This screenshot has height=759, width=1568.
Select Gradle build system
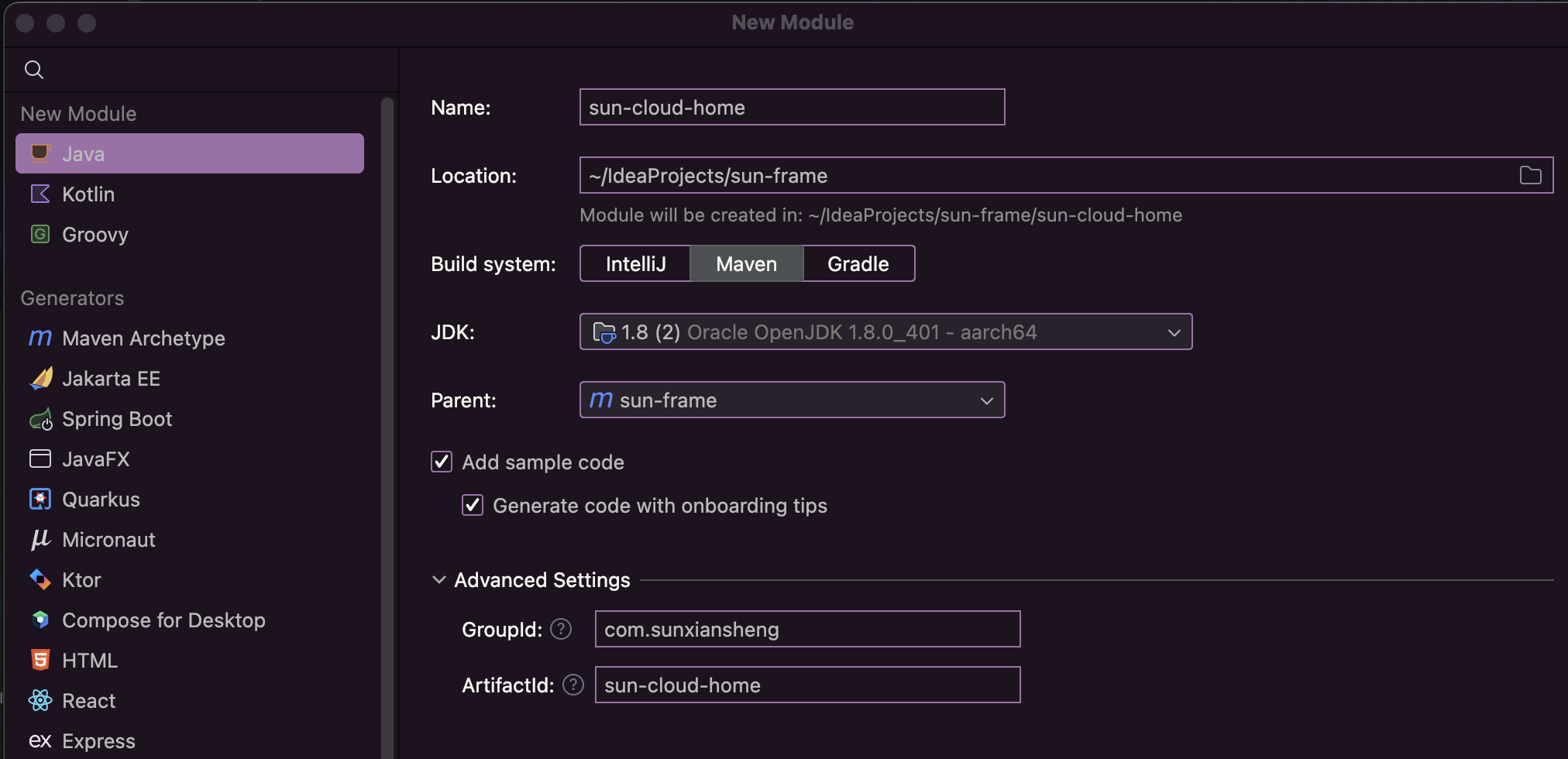[x=858, y=264]
